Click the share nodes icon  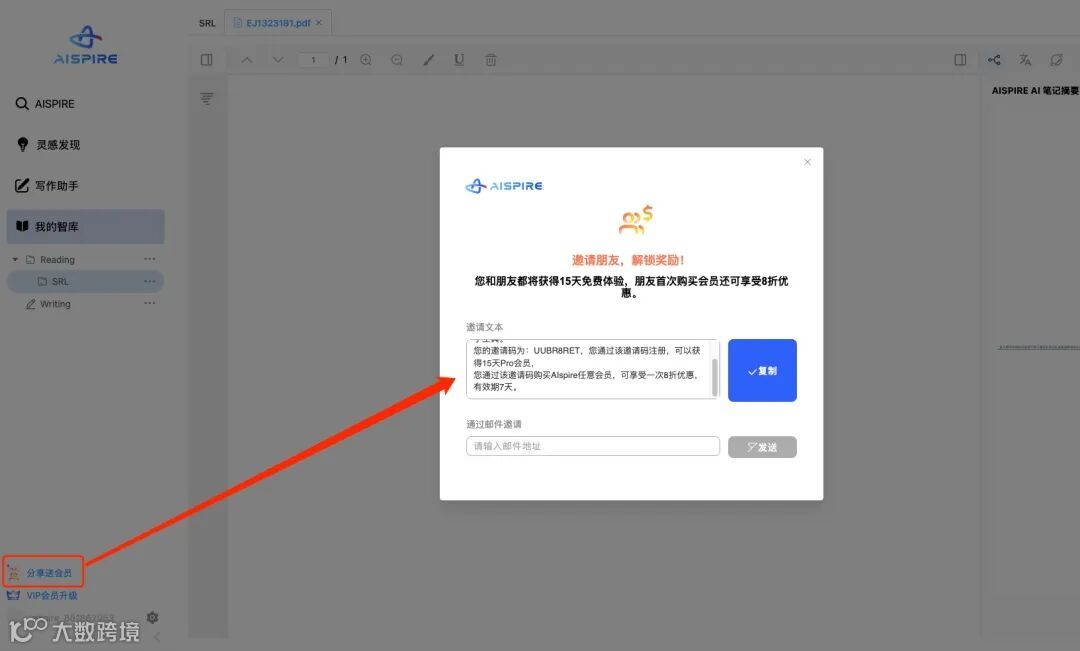994,60
